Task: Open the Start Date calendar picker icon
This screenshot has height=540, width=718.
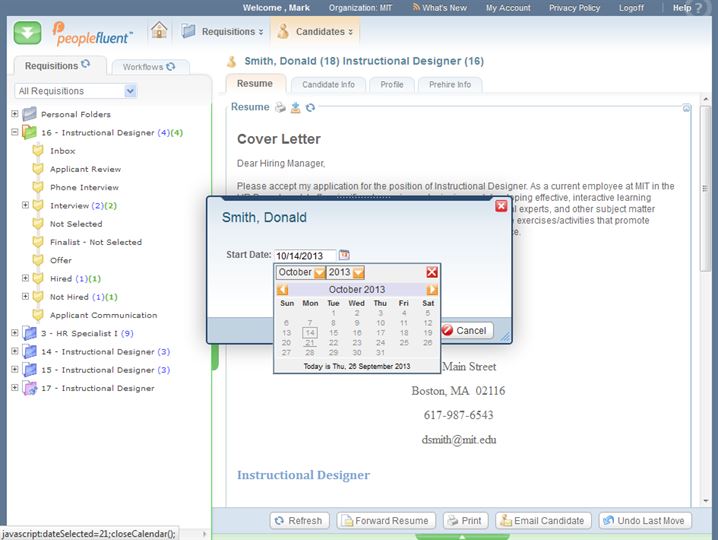Action: click(344, 255)
